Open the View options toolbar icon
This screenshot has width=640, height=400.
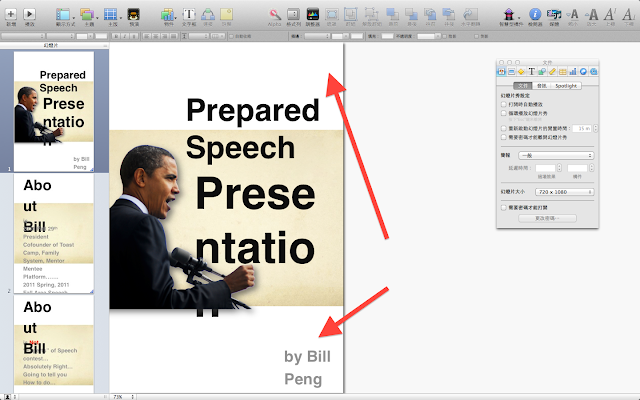click(x=63, y=15)
